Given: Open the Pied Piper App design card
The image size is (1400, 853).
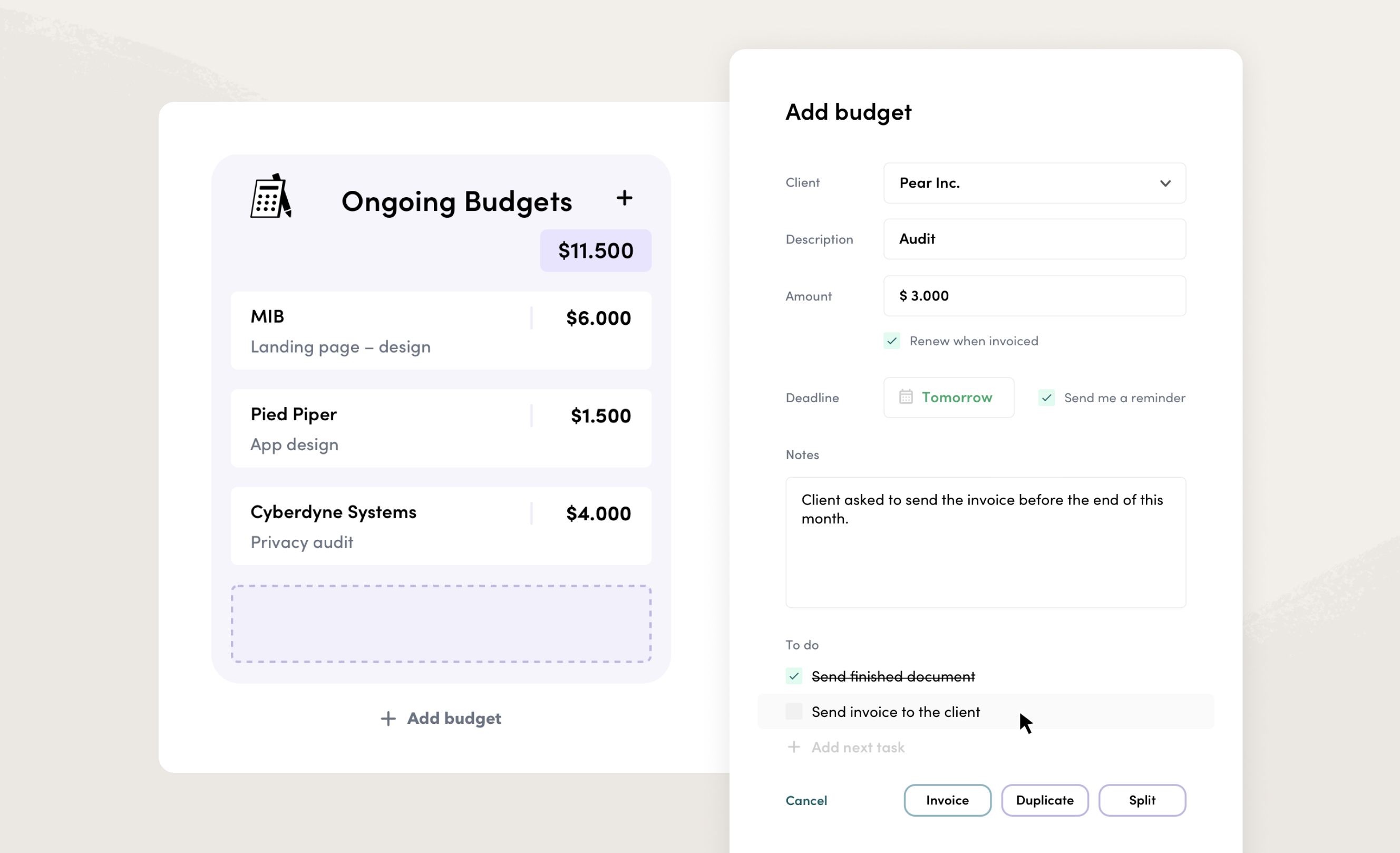Looking at the screenshot, I should (x=441, y=429).
